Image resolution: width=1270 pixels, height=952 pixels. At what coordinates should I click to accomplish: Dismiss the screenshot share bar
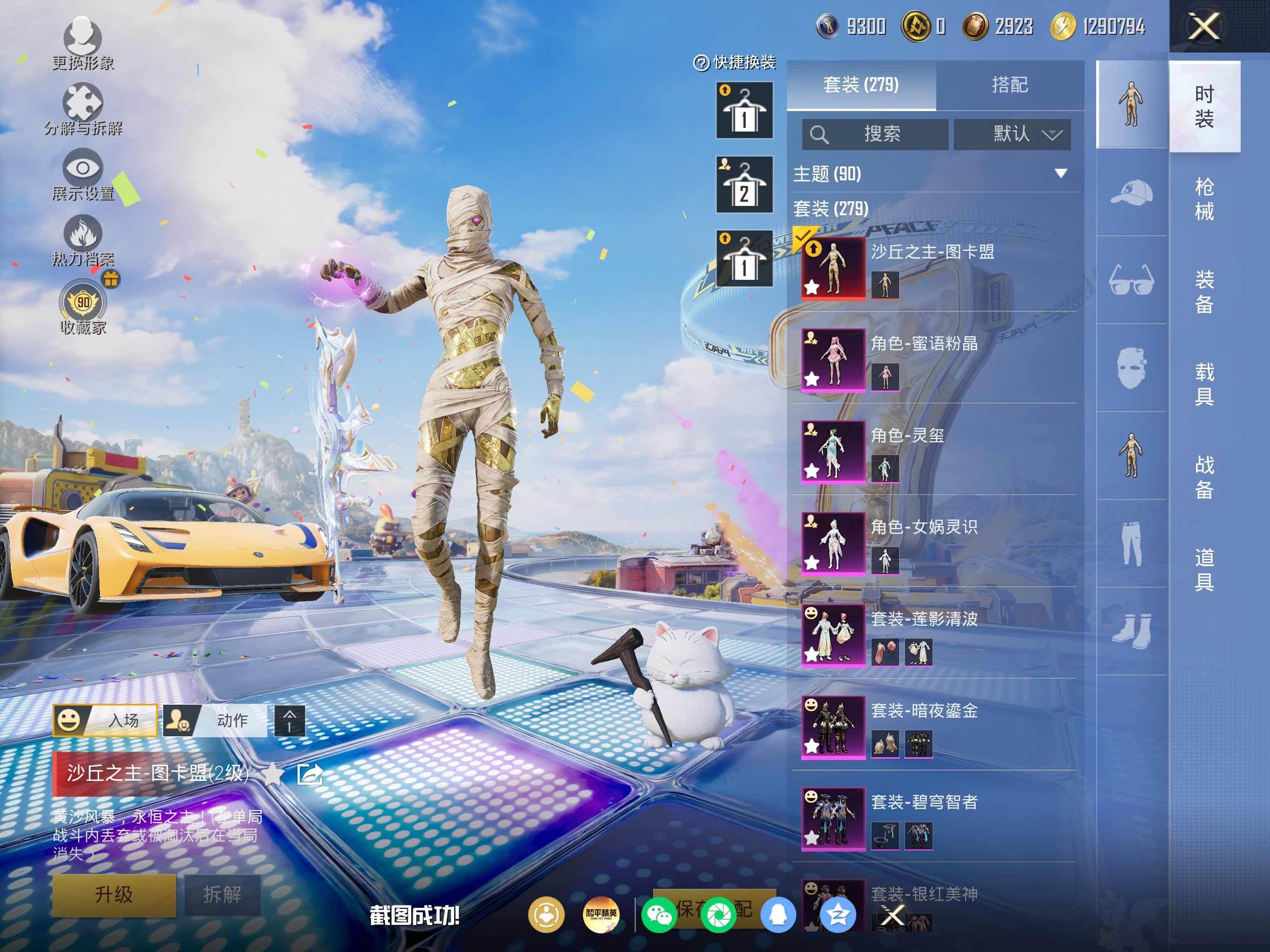(893, 915)
